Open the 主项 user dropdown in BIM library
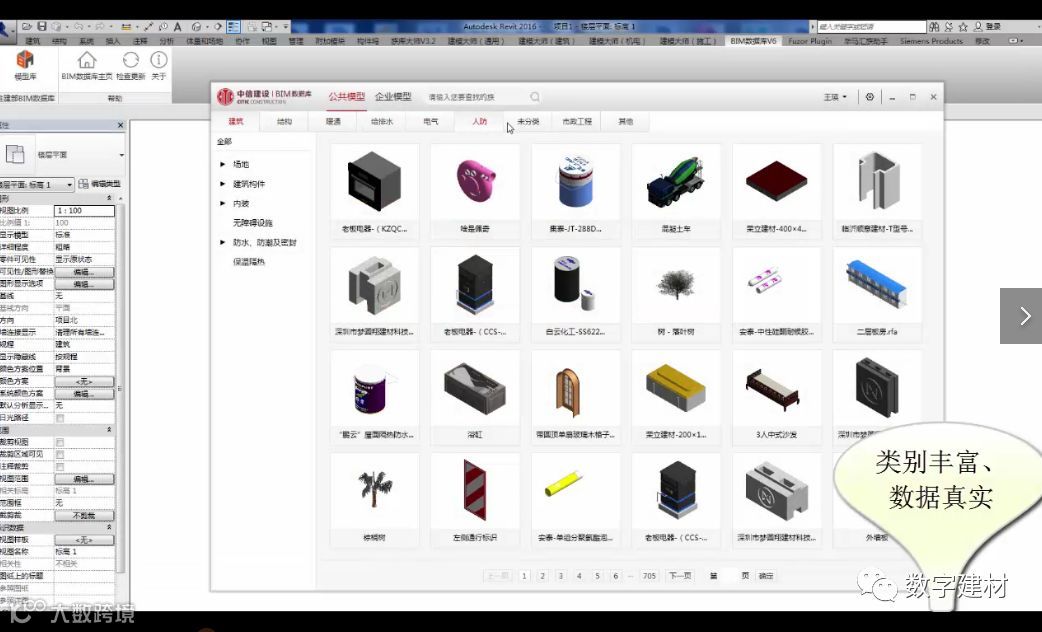The width and height of the screenshot is (1042, 632). (835, 97)
